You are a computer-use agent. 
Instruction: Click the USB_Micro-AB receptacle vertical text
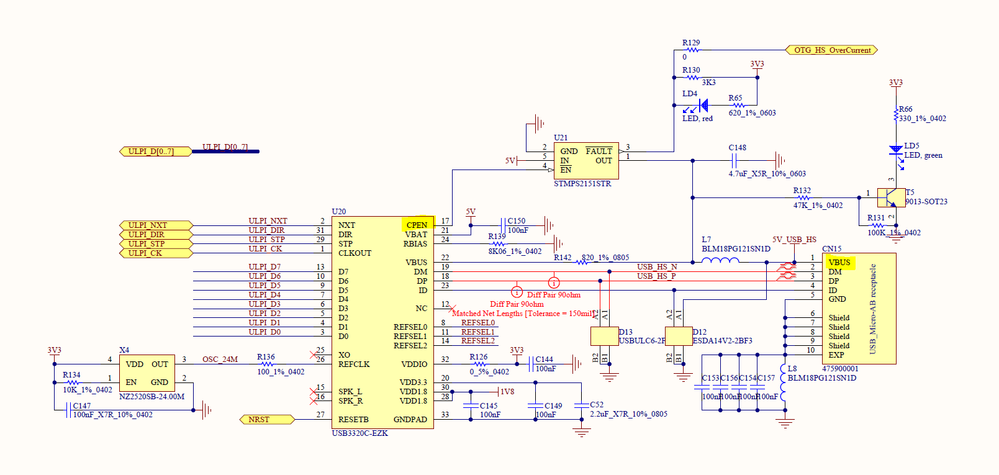pyautogui.click(x=872, y=309)
